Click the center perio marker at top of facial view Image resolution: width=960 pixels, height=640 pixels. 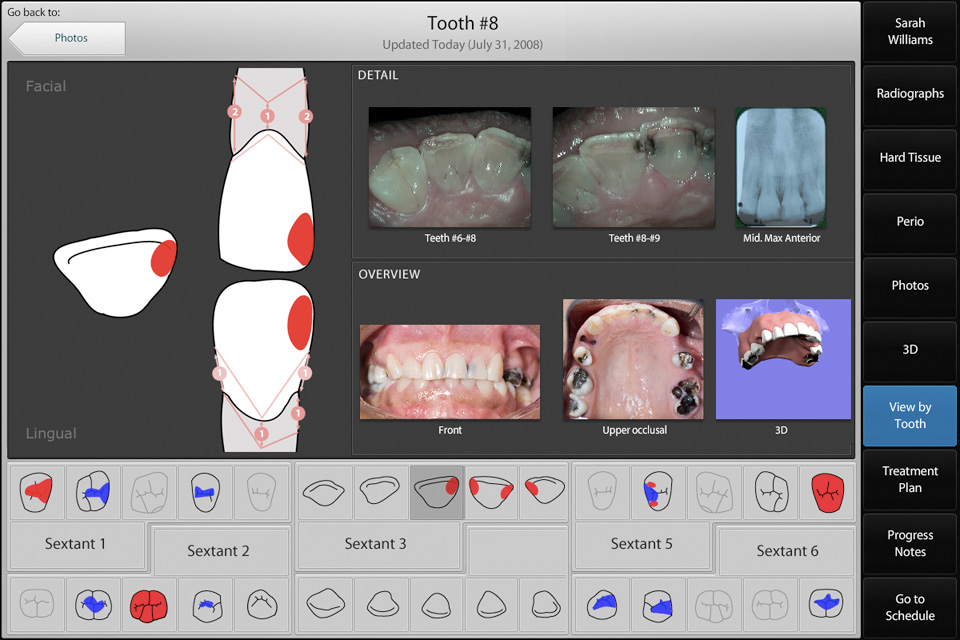tap(267, 116)
